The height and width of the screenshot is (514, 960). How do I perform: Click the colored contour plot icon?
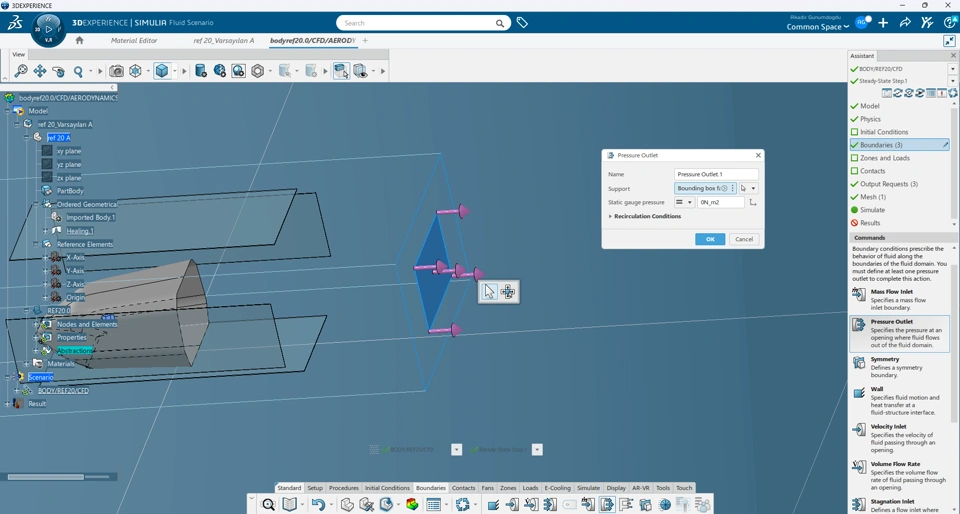click(412, 504)
